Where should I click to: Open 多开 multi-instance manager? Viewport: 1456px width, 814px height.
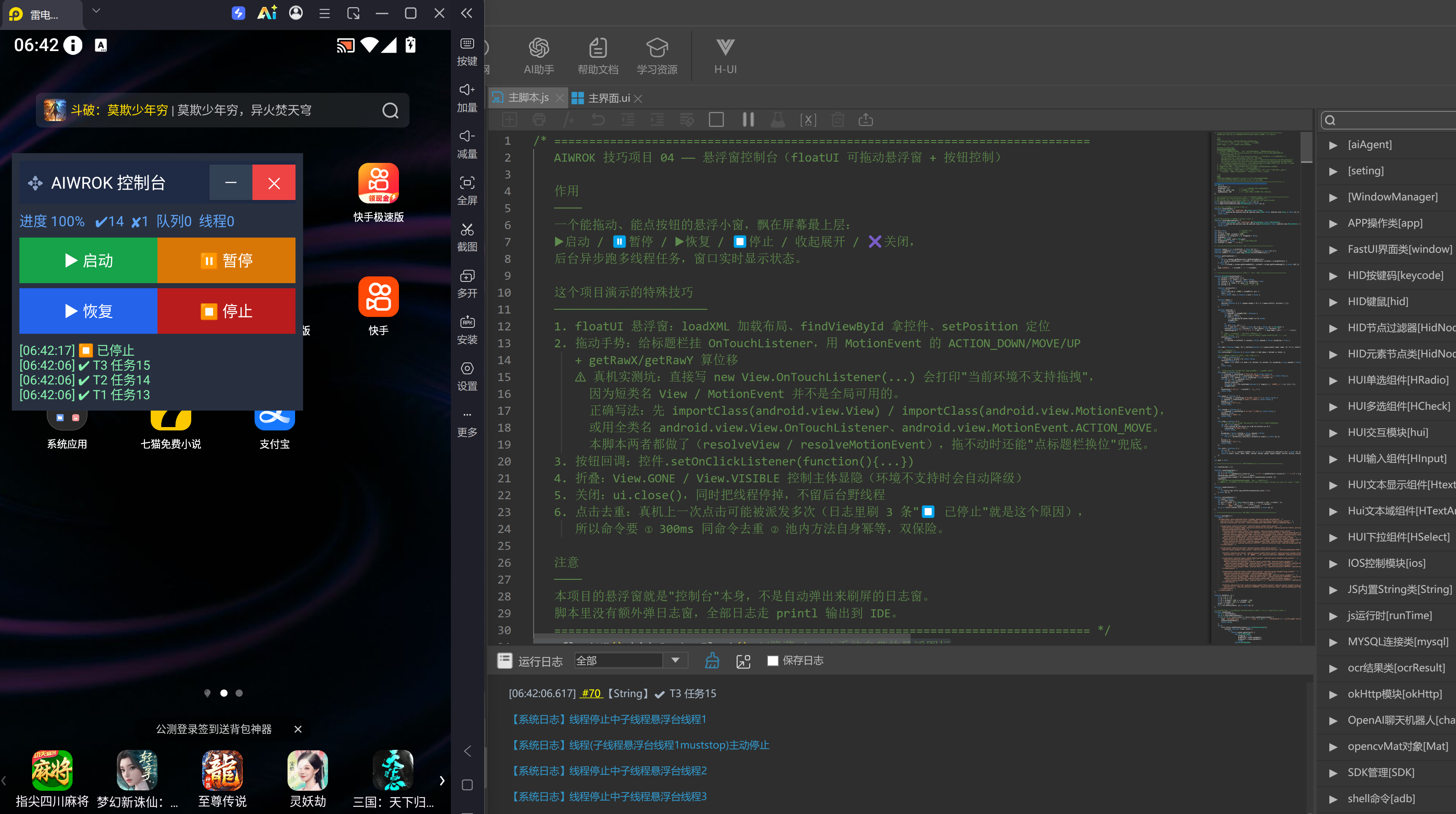pyautogui.click(x=467, y=284)
